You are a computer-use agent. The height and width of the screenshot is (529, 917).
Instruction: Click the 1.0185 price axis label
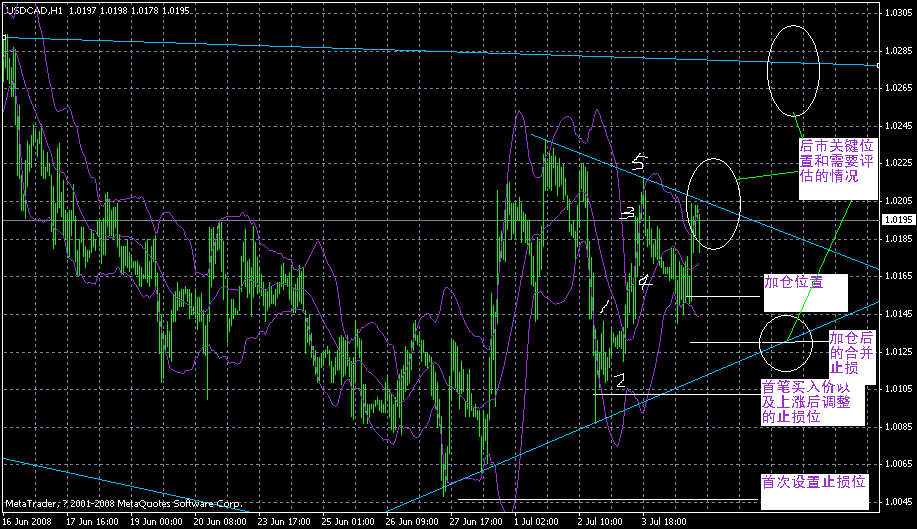pos(899,238)
